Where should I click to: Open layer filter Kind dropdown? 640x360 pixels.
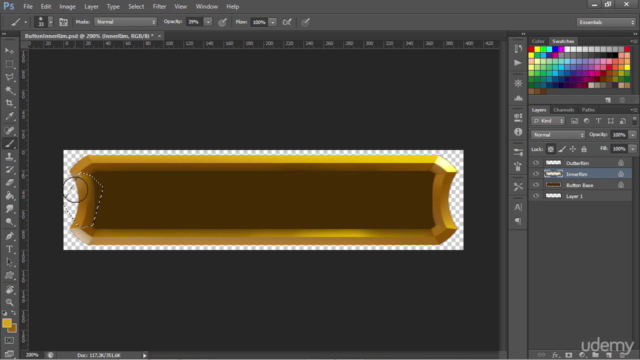click(548, 121)
